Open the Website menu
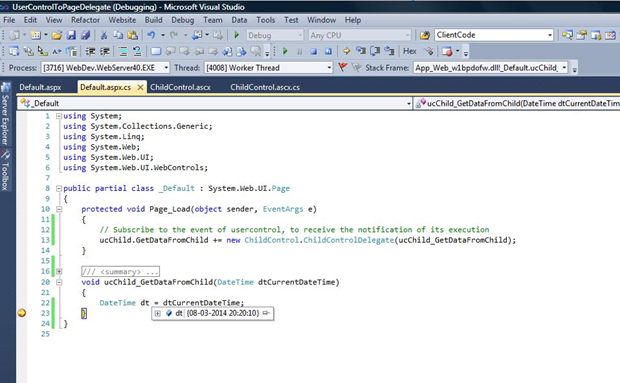This screenshot has width=620, height=383. click(122, 20)
